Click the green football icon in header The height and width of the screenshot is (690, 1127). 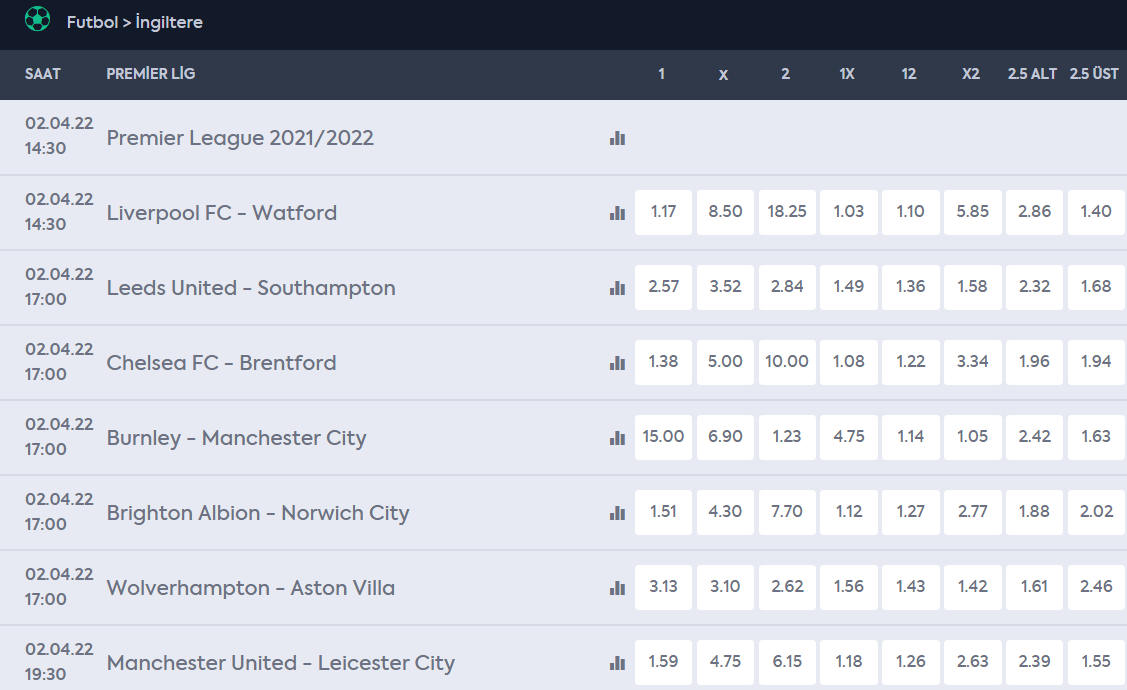[x=37, y=19]
